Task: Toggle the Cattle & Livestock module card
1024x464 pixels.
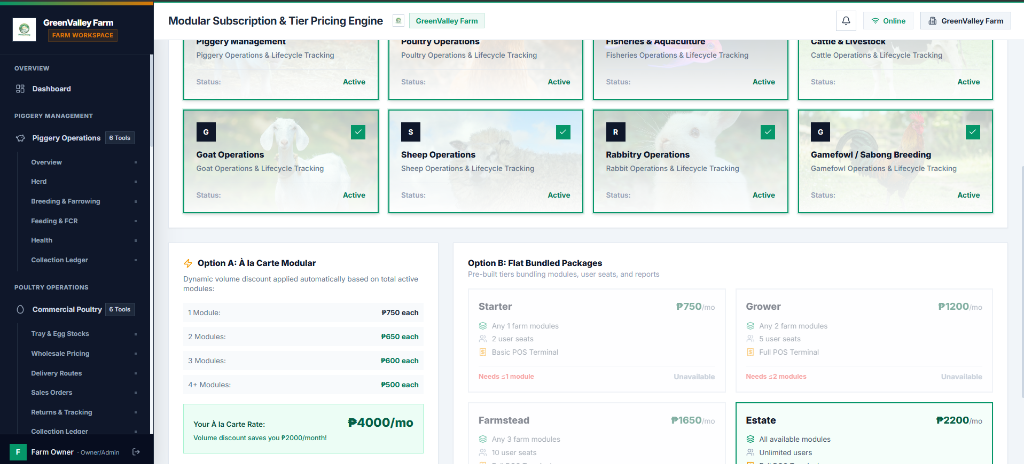Action: click(x=895, y=68)
